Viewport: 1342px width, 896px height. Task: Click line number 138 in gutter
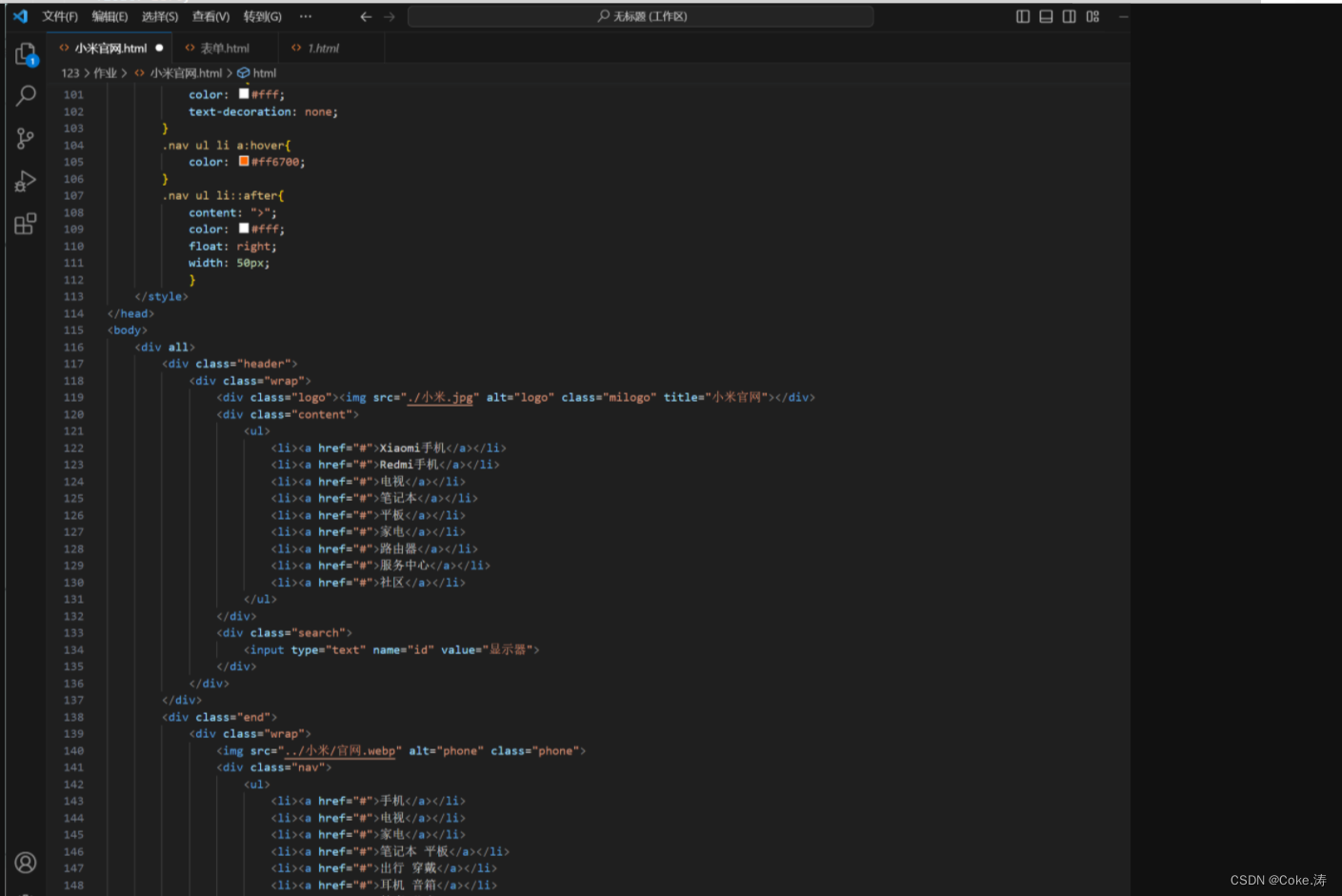tap(73, 717)
